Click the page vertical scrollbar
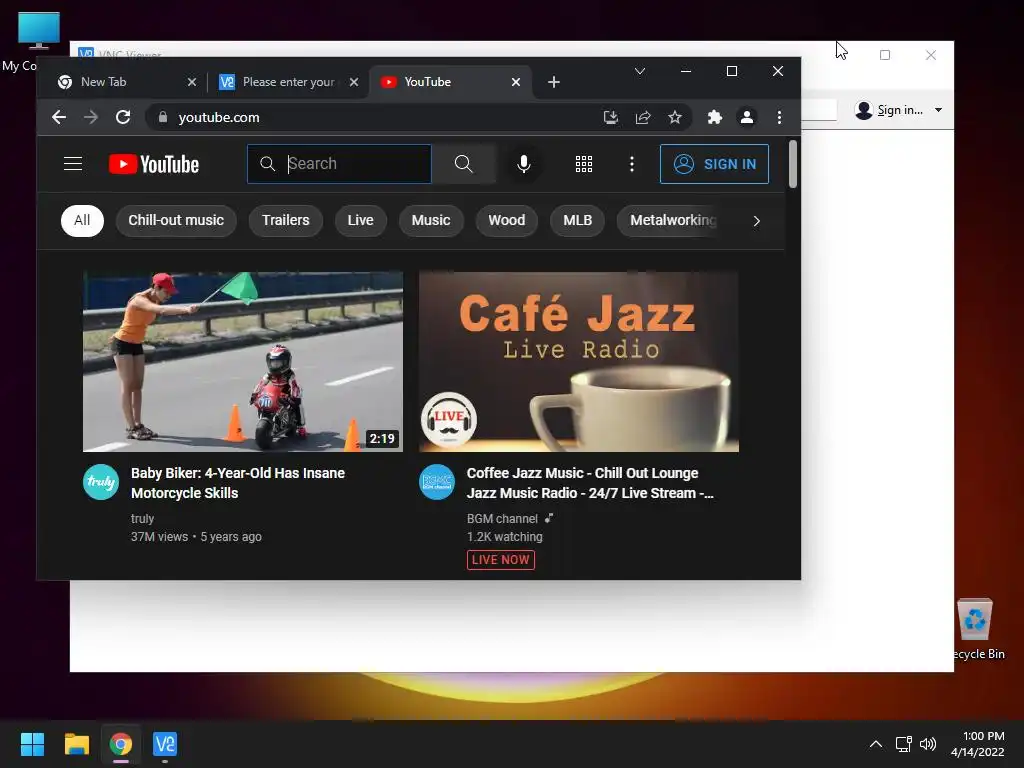 tap(793, 165)
